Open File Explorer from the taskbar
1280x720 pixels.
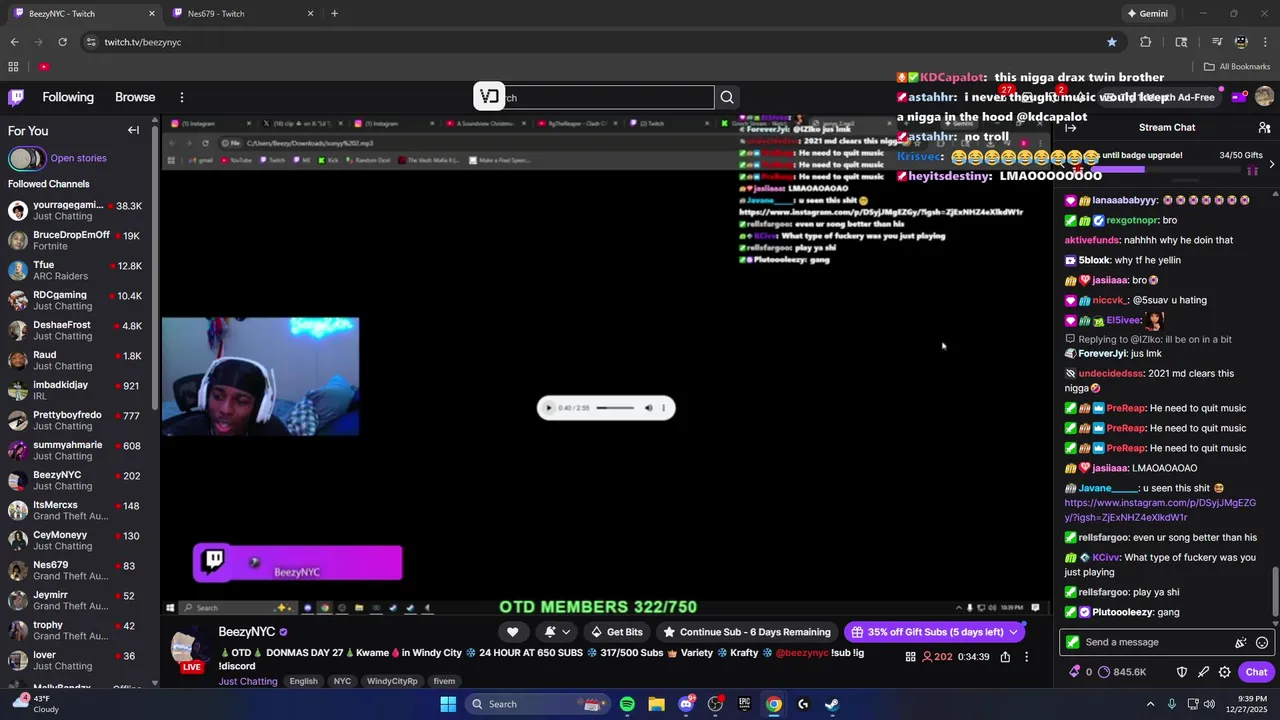[x=656, y=704]
